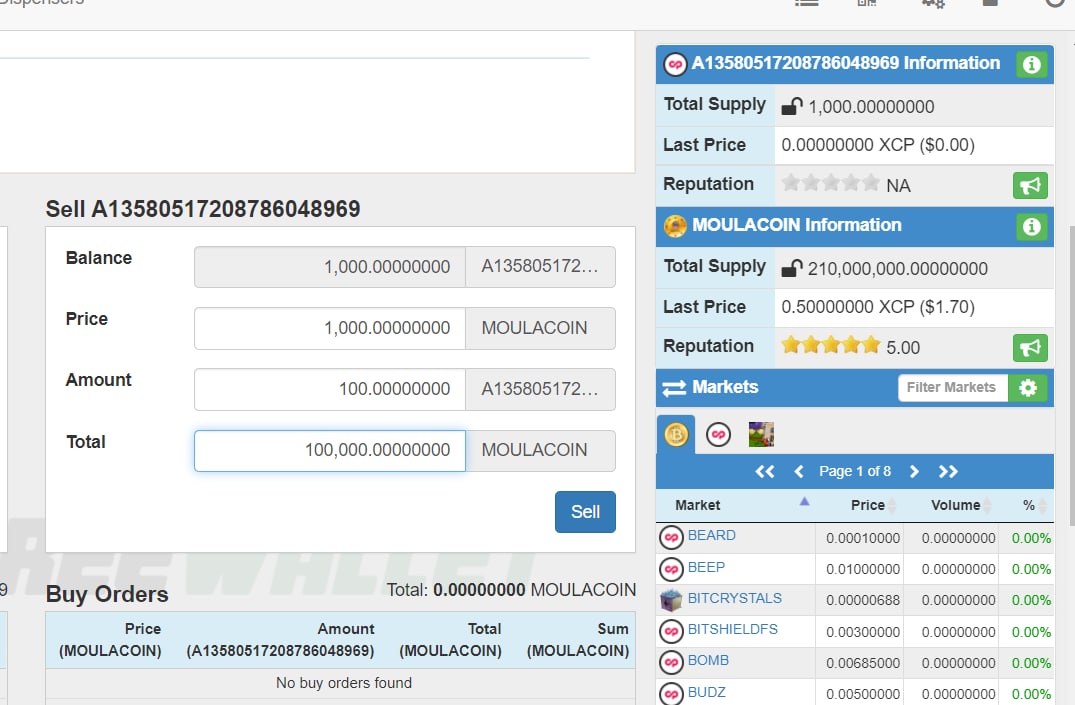Click the BEARD row XCP icon
1075x705 pixels.
(x=671, y=538)
